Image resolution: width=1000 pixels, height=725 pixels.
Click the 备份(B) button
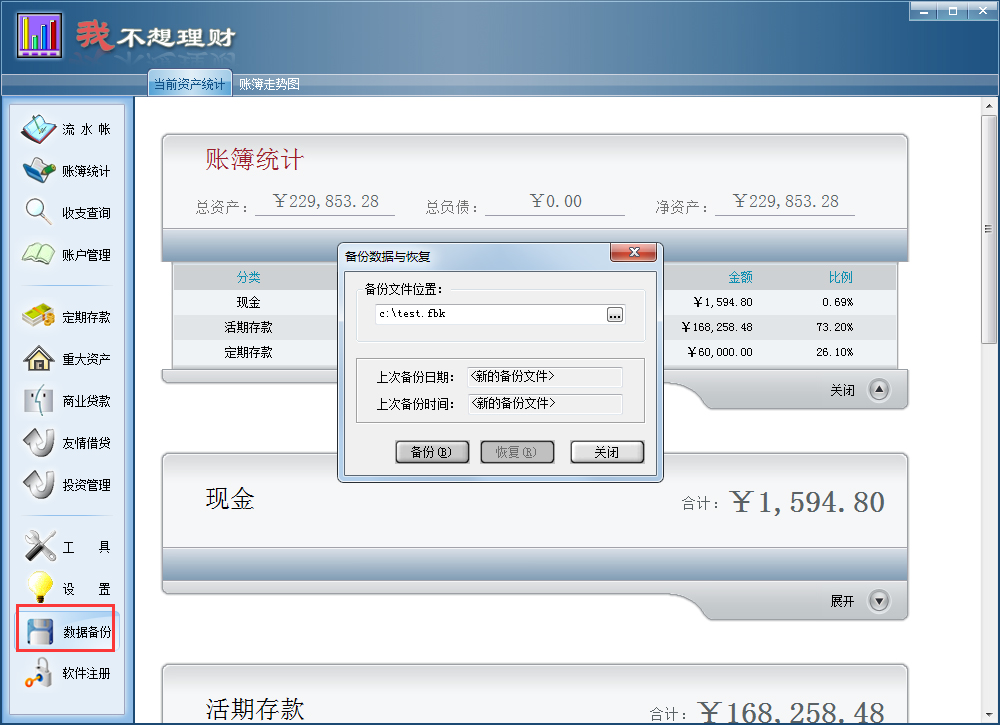(x=432, y=452)
